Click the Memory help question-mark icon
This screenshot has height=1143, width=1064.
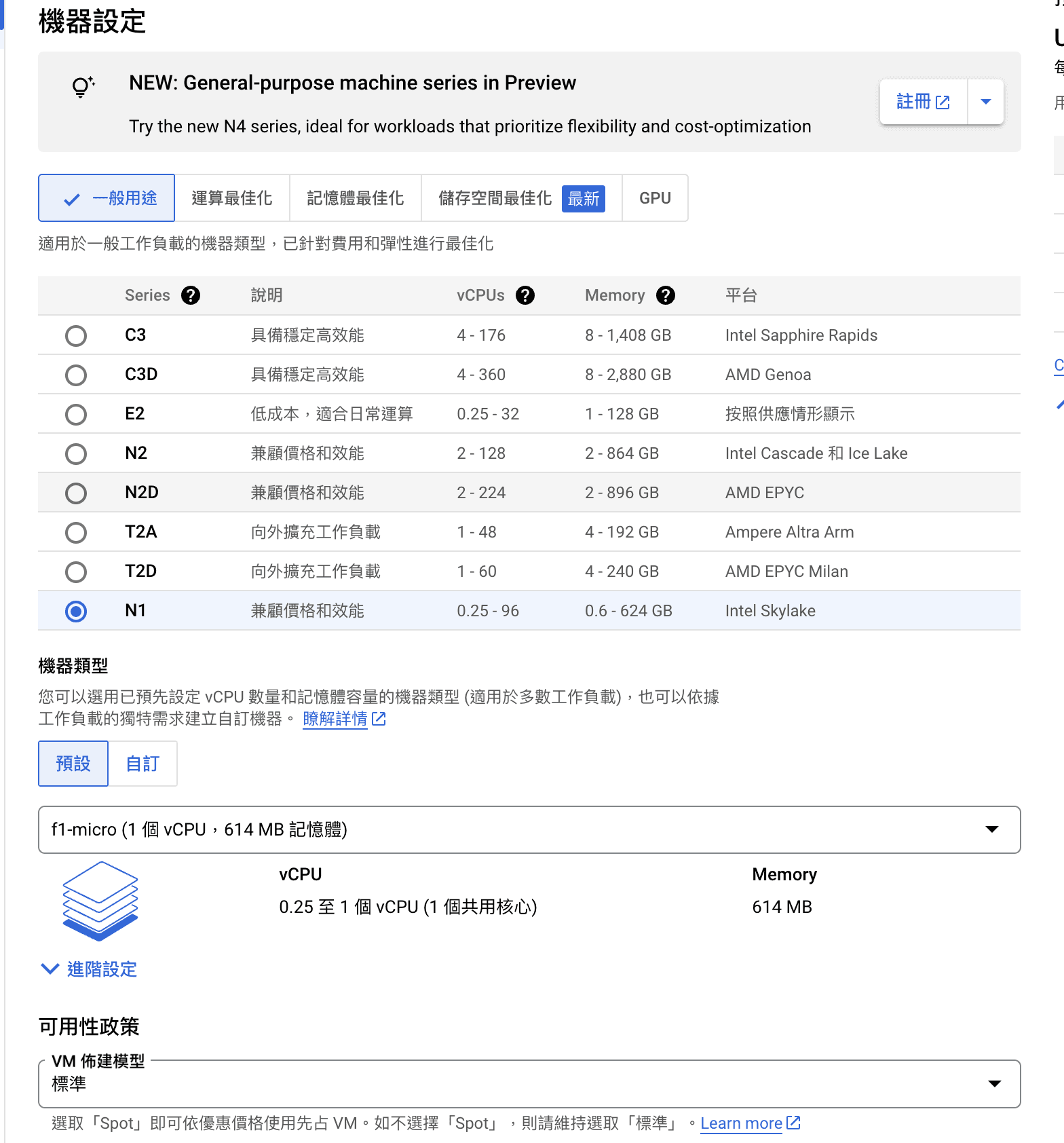pos(666,295)
